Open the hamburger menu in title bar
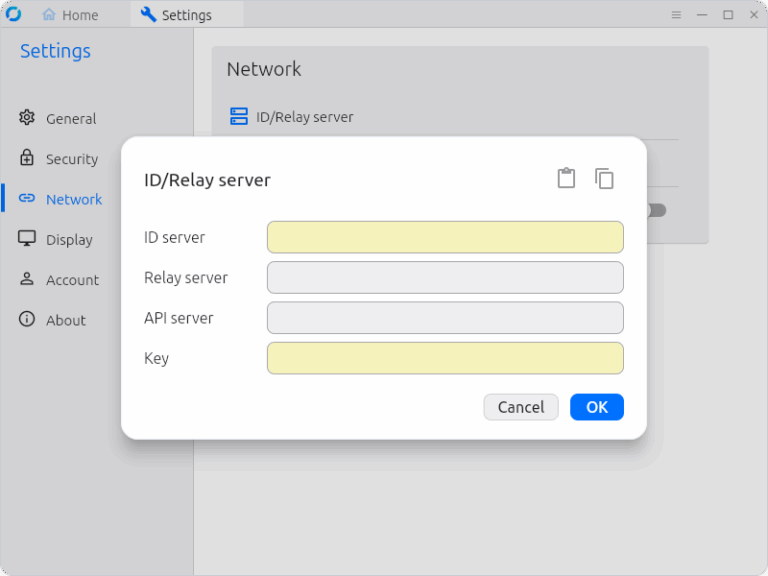 (676, 15)
